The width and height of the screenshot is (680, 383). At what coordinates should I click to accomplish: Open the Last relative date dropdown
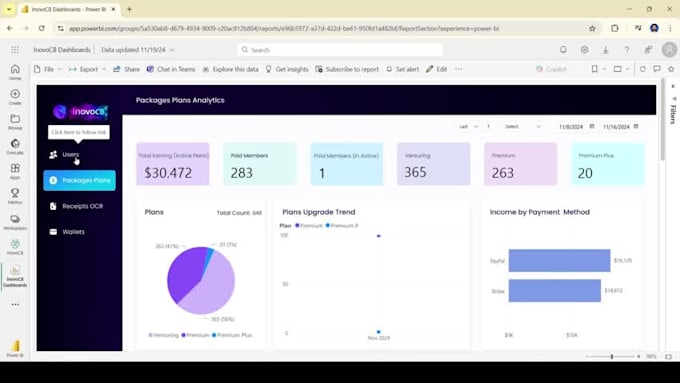click(x=468, y=127)
